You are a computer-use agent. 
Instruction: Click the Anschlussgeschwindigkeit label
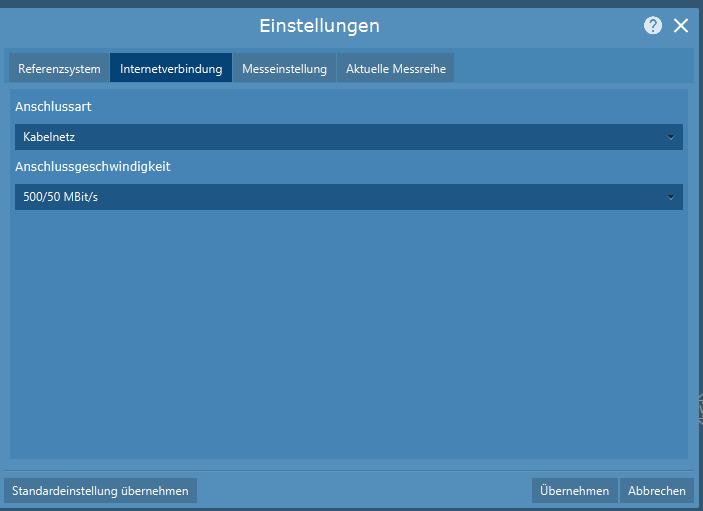pyautogui.click(x=93, y=166)
